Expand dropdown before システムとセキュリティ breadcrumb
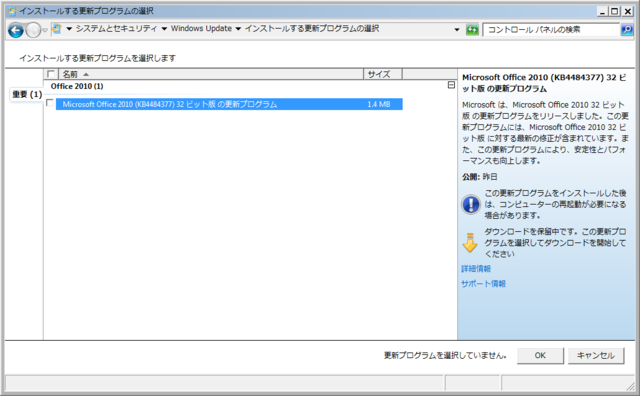Screen dimensions: 640x396 coord(69,29)
